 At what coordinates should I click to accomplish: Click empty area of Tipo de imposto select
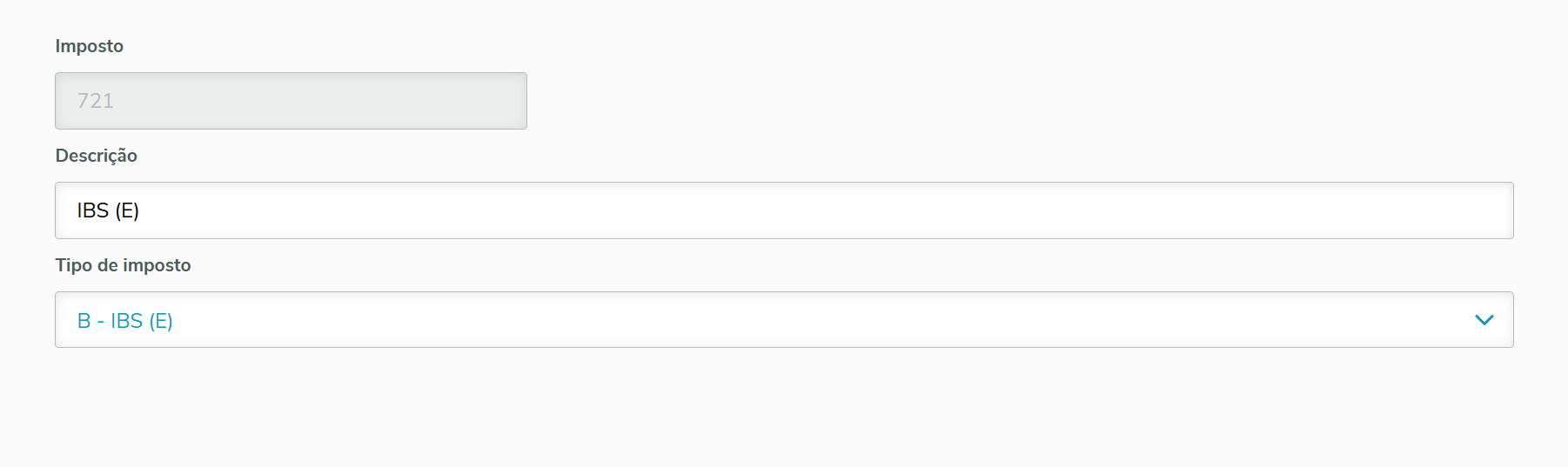(x=870, y=320)
